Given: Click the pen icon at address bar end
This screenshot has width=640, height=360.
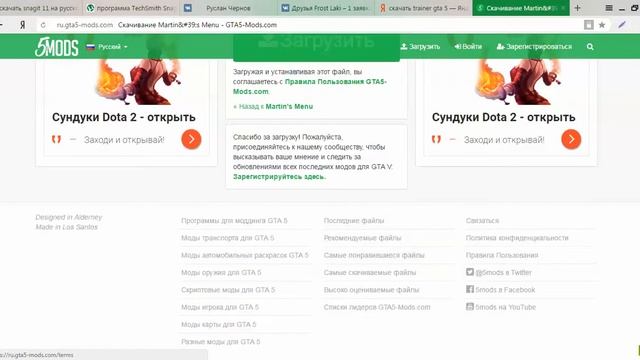Looking at the screenshot, I should [622, 25].
